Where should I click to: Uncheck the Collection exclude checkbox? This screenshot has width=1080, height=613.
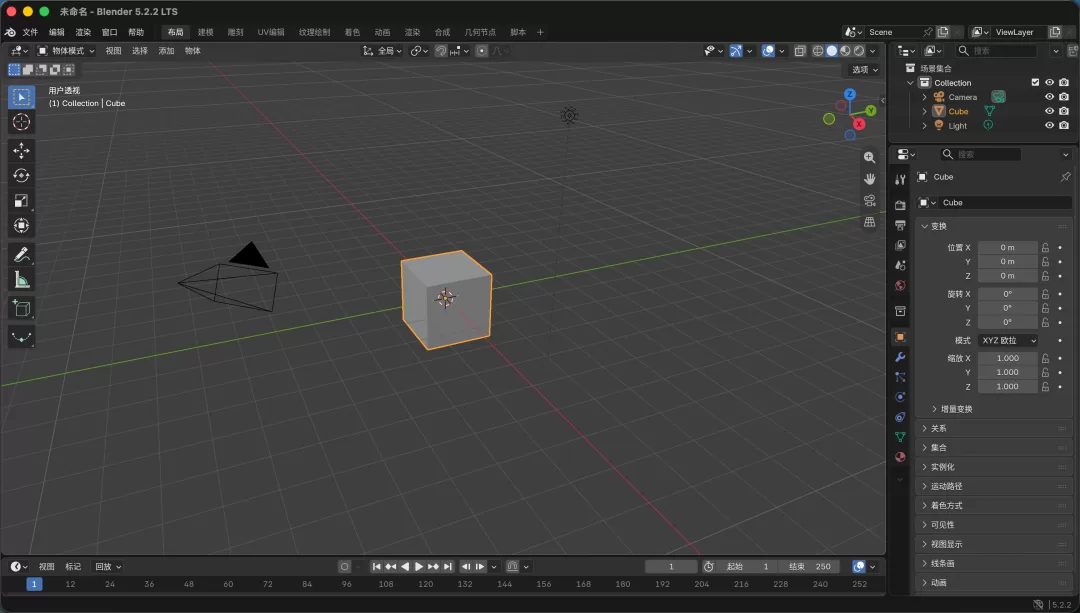(x=1035, y=83)
